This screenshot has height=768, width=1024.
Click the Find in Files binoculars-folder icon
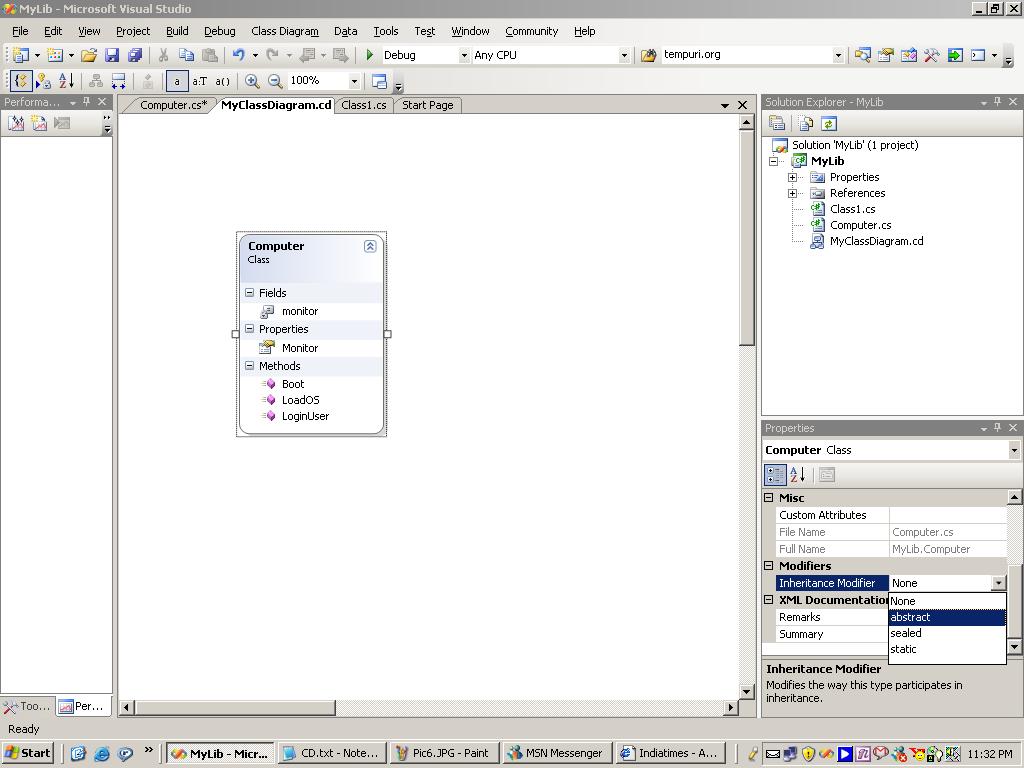(x=648, y=56)
